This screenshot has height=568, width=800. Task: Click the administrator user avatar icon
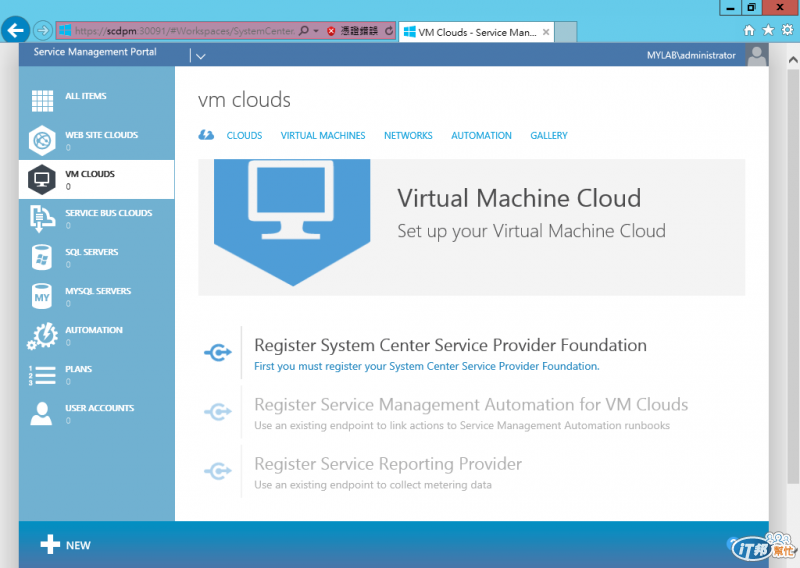pyautogui.click(x=757, y=55)
